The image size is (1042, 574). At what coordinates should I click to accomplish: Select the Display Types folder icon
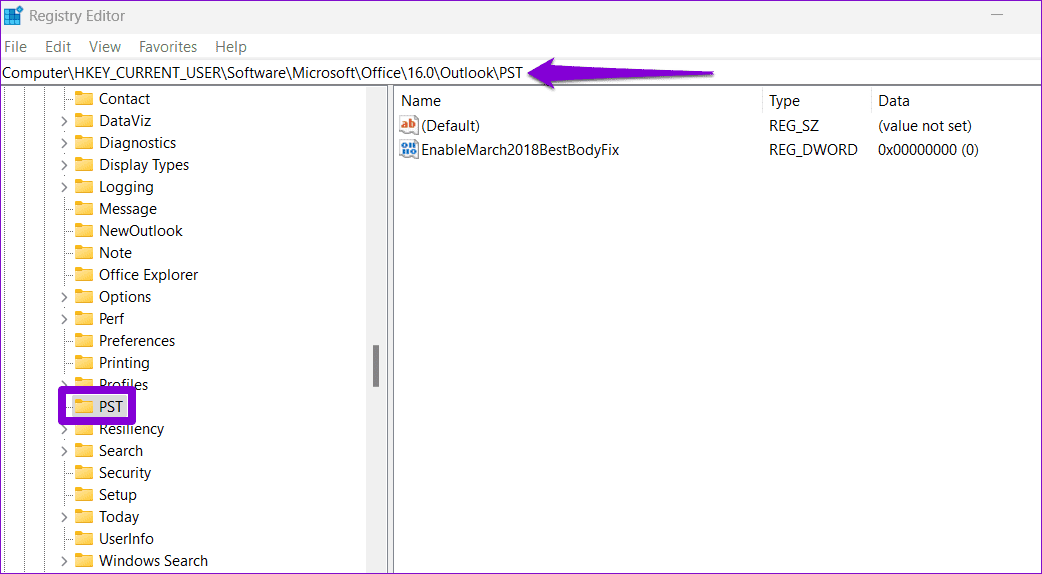pos(84,165)
